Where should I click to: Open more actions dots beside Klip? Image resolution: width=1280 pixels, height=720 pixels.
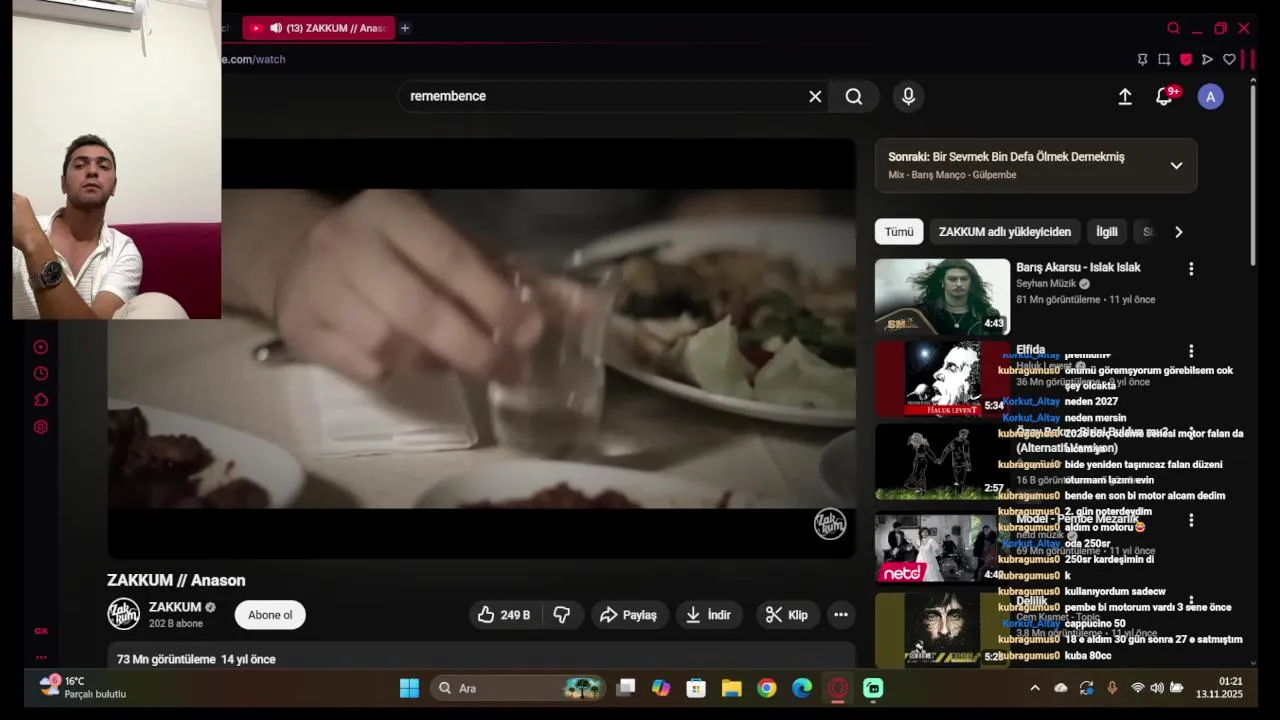point(841,615)
